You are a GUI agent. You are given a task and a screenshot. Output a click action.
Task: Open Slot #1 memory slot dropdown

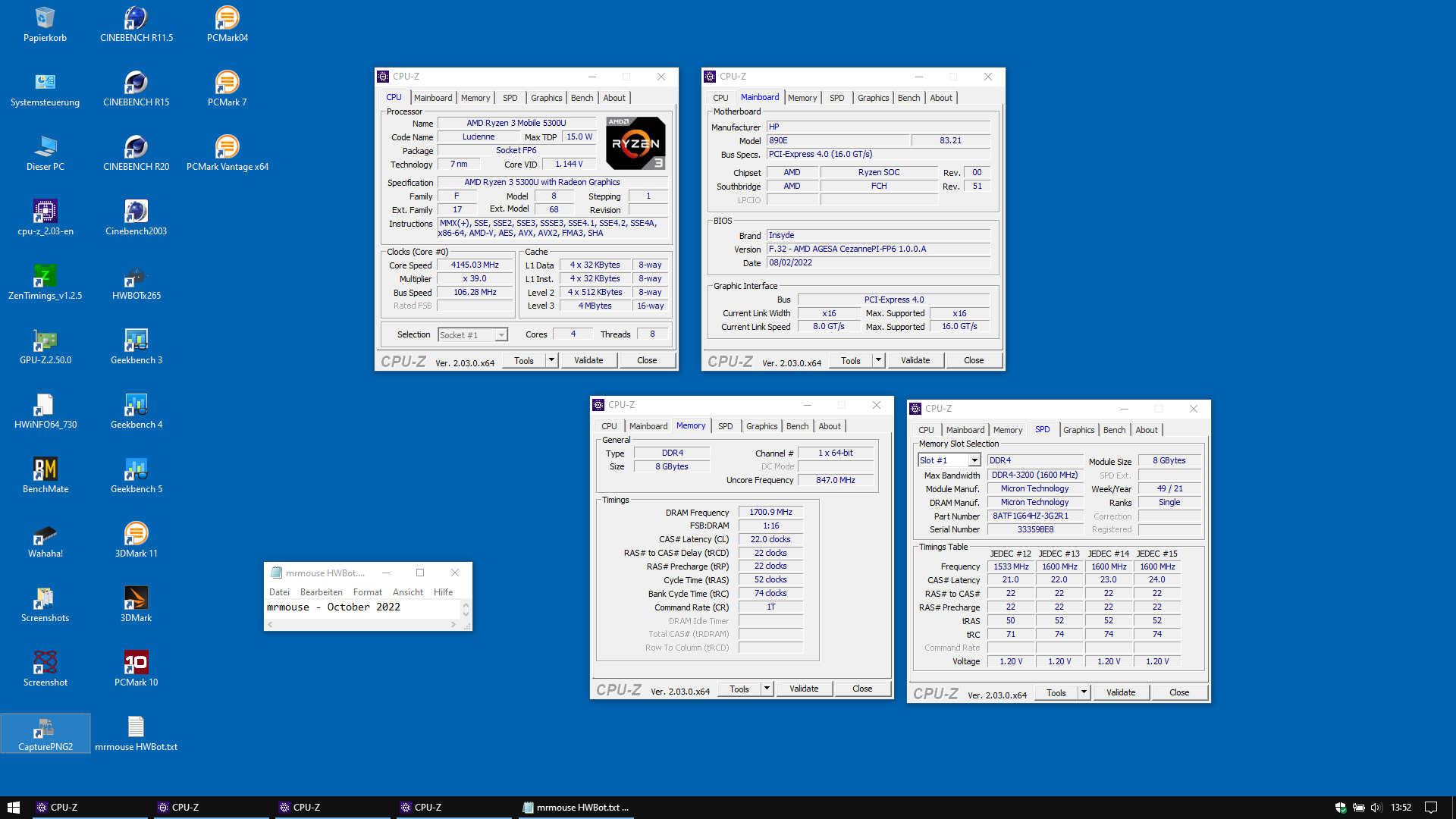949,460
